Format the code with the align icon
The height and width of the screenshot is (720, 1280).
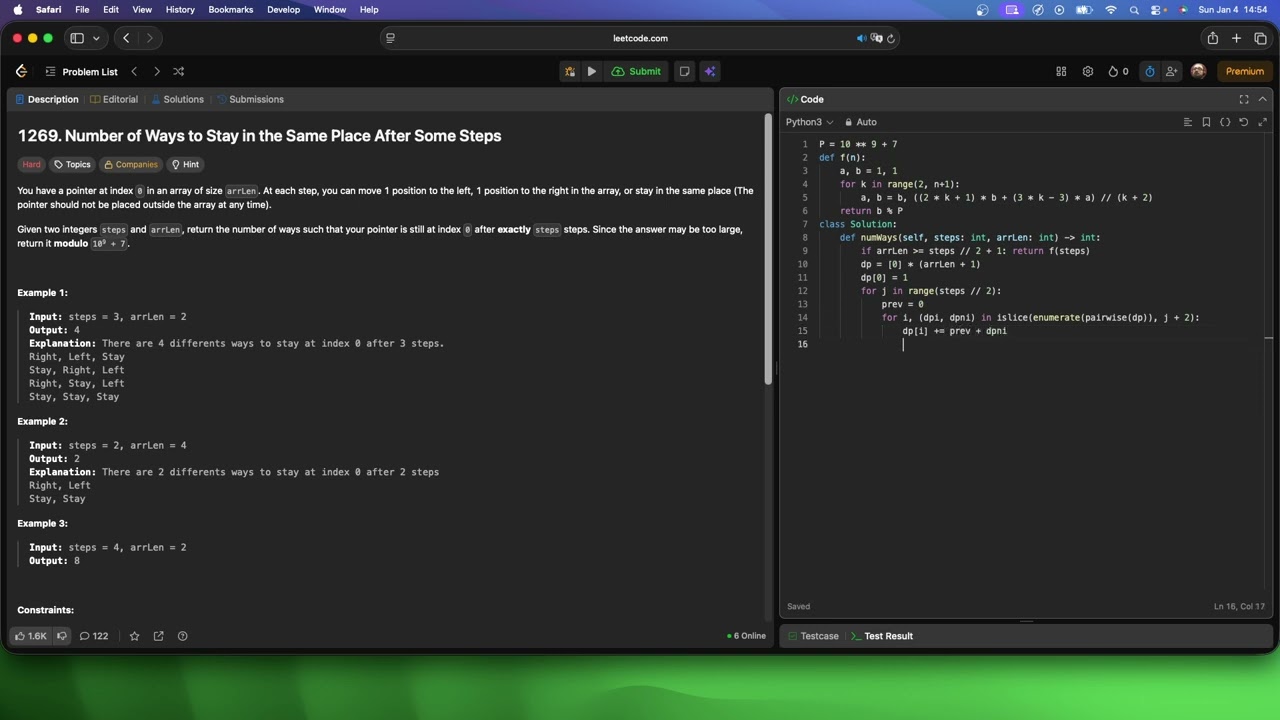(x=1188, y=122)
